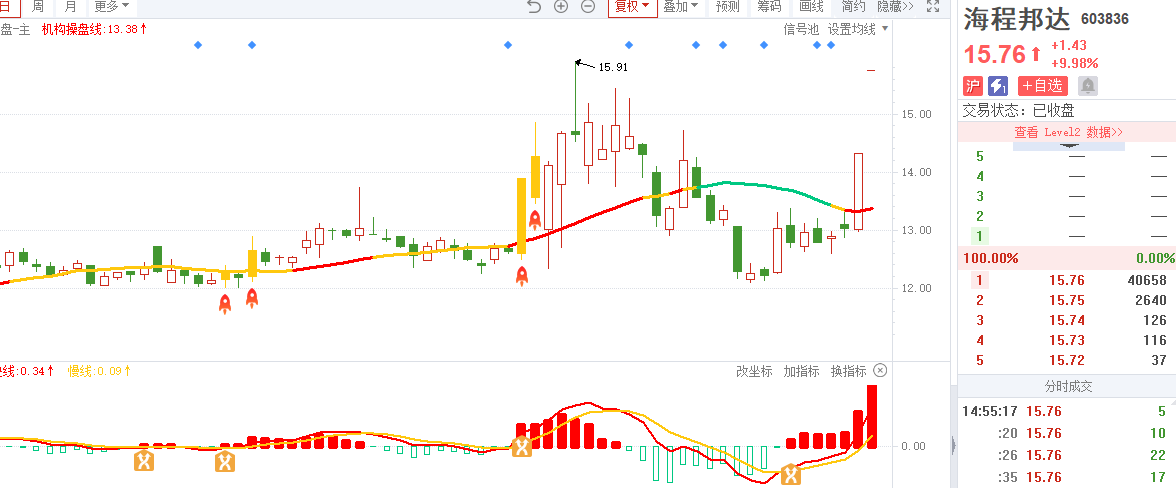Click the 预测 forecast button
Image resolution: width=1176 pixels, height=488 pixels.
click(728, 7)
